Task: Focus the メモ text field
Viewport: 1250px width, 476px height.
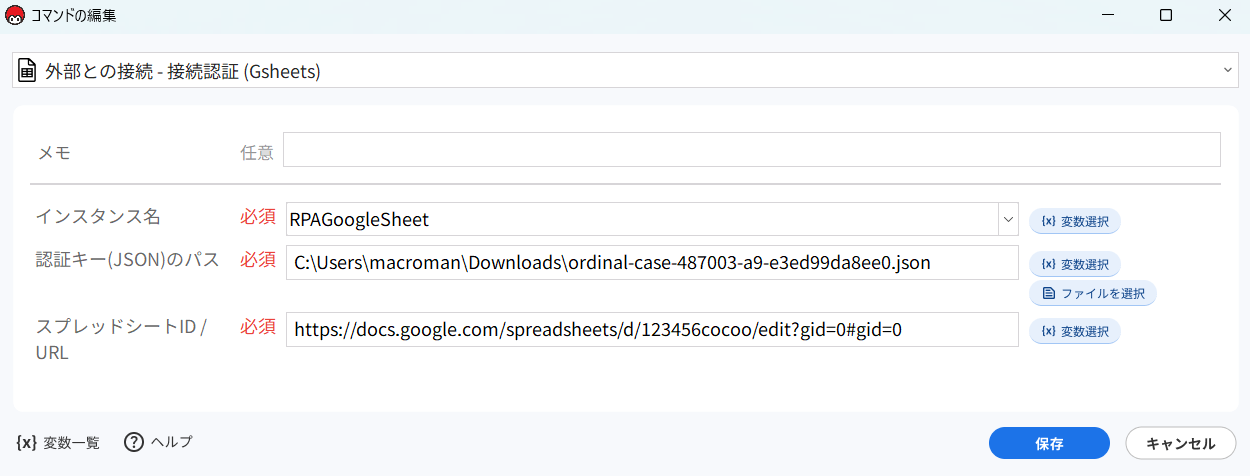Action: click(x=751, y=150)
